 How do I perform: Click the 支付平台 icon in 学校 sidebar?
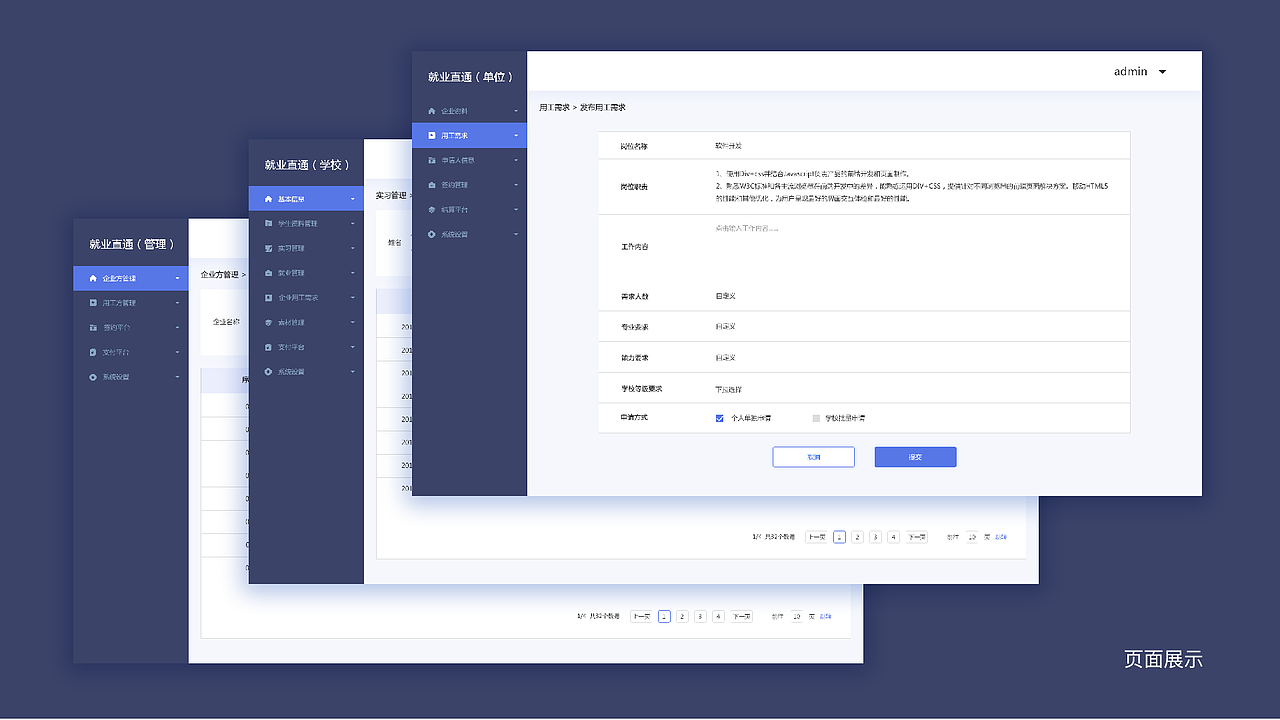(268, 347)
